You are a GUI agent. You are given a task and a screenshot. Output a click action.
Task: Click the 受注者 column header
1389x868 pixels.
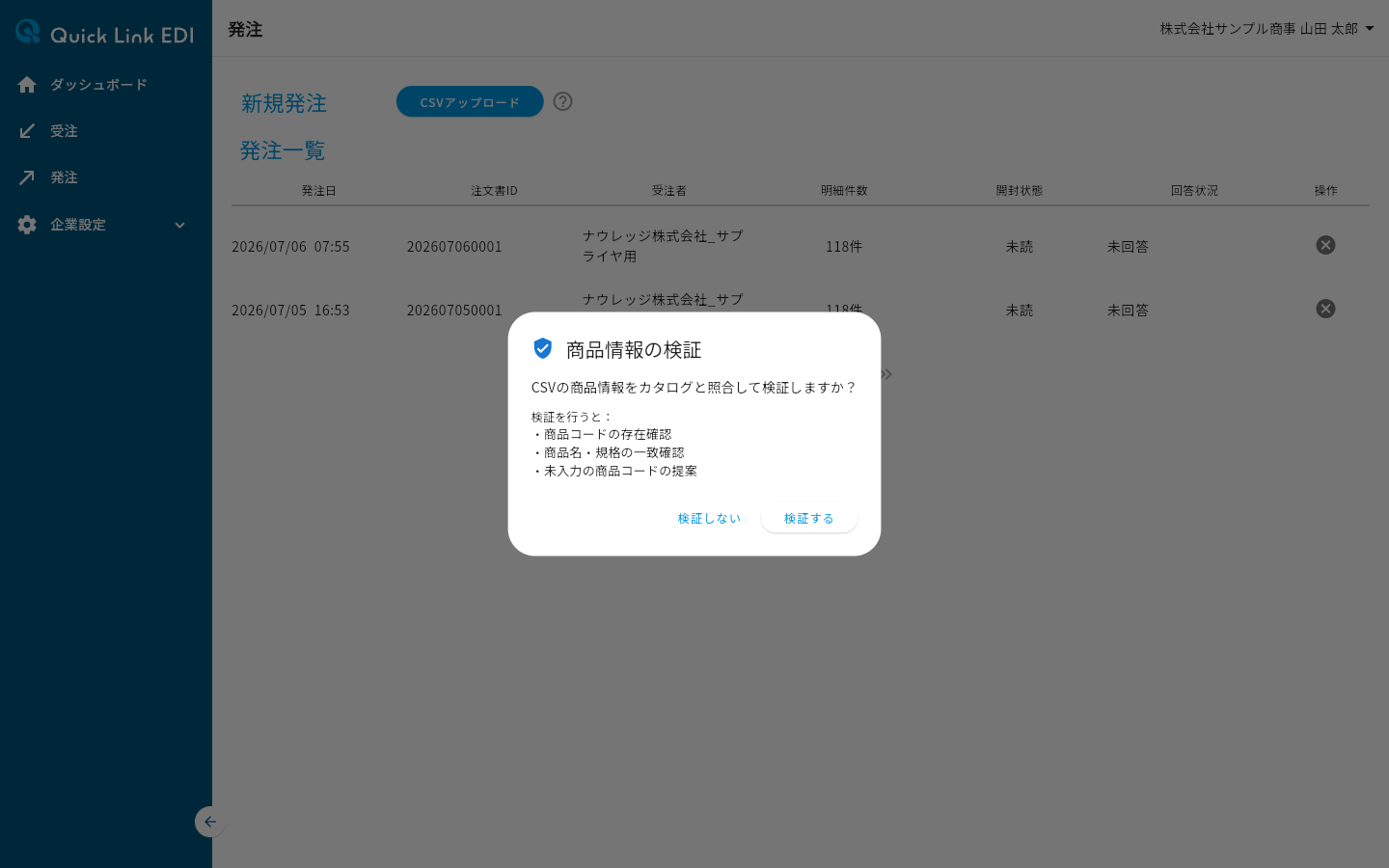coord(668,191)
